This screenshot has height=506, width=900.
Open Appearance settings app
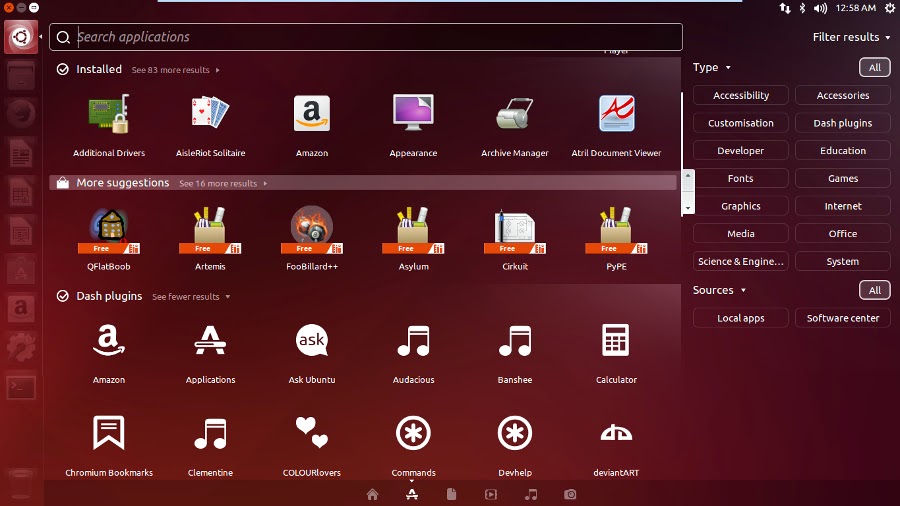pos(413,125)
